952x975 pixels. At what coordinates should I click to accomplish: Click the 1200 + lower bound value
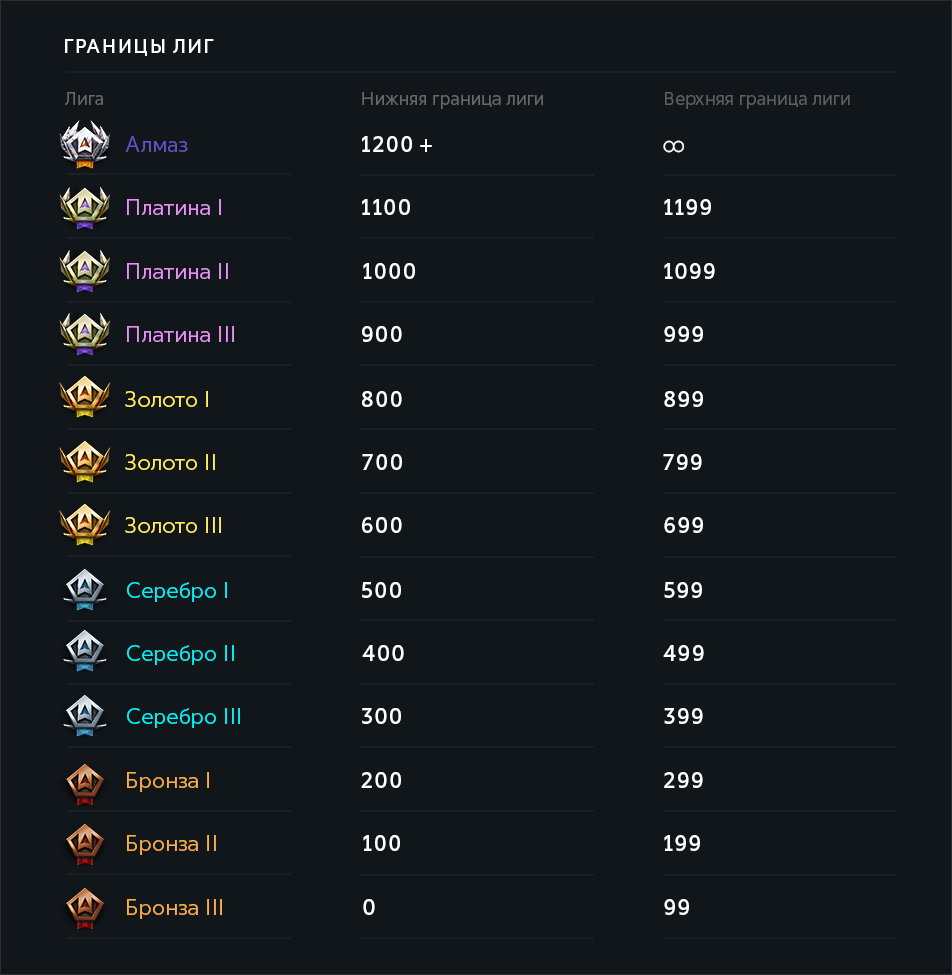pos(397,145)
